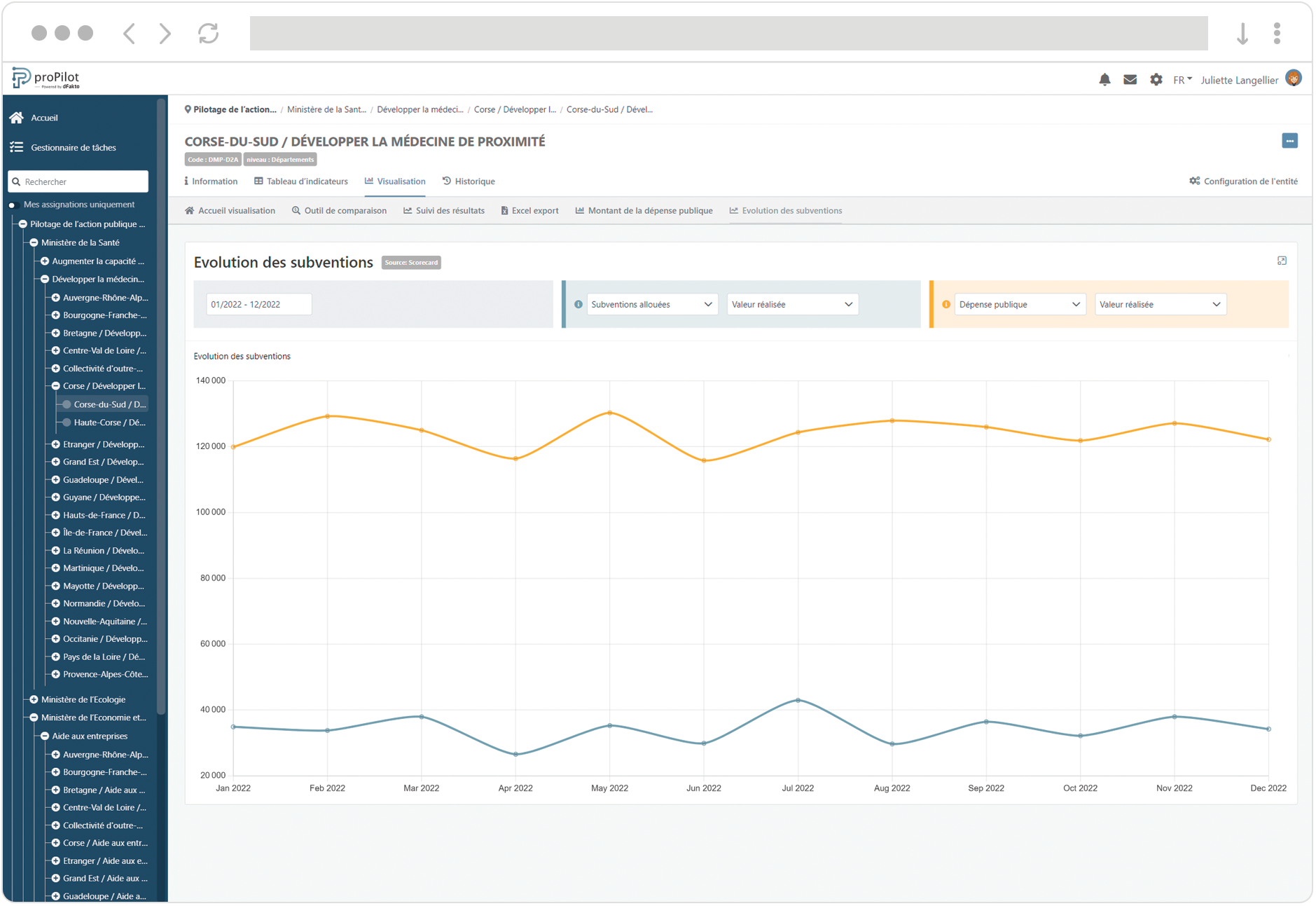This screenshot has width=1316, height=906.
Task: Open the messages envelope icon
Action: pos(1130,80)
